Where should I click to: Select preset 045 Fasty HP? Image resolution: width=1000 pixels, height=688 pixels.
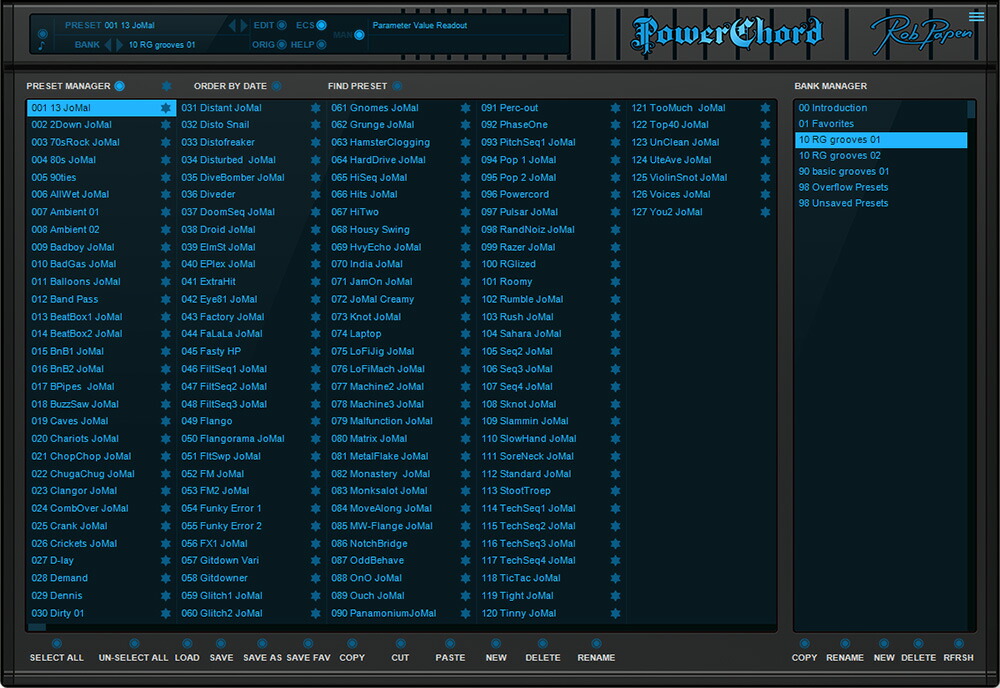coord(211,351)
